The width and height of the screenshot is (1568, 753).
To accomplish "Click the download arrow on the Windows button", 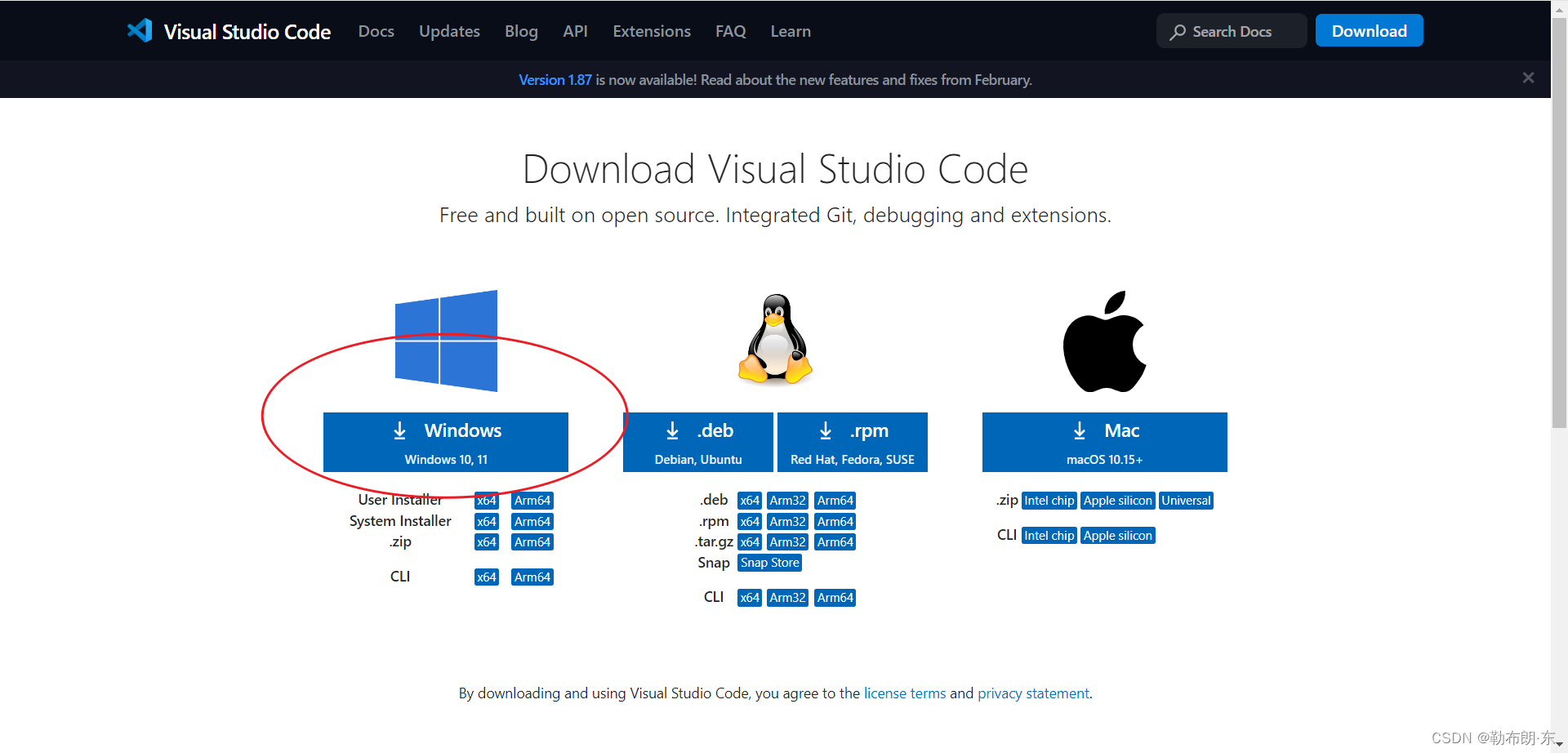I will pos(399,430).
